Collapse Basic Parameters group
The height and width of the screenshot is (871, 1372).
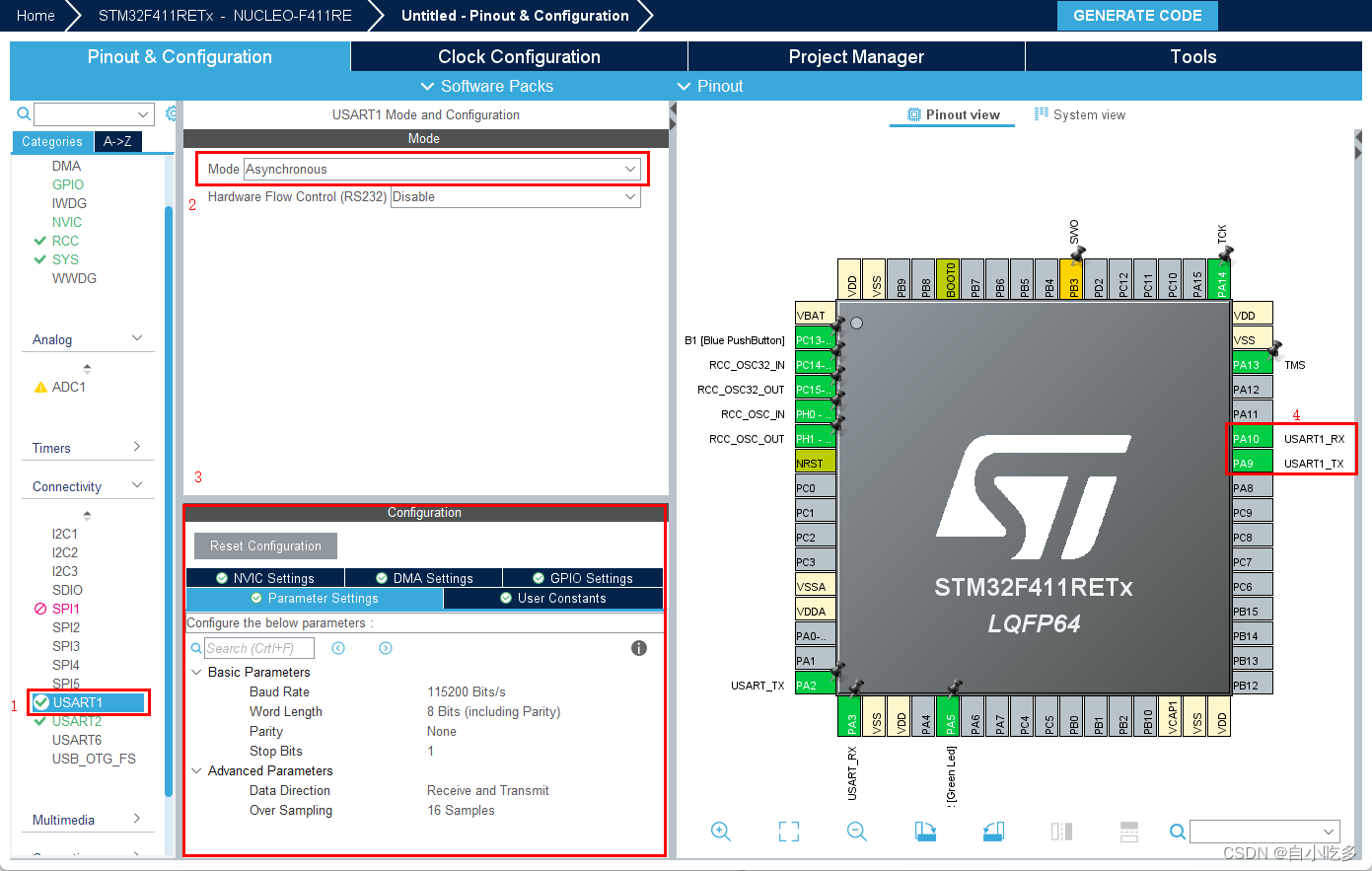click(196, 672)
